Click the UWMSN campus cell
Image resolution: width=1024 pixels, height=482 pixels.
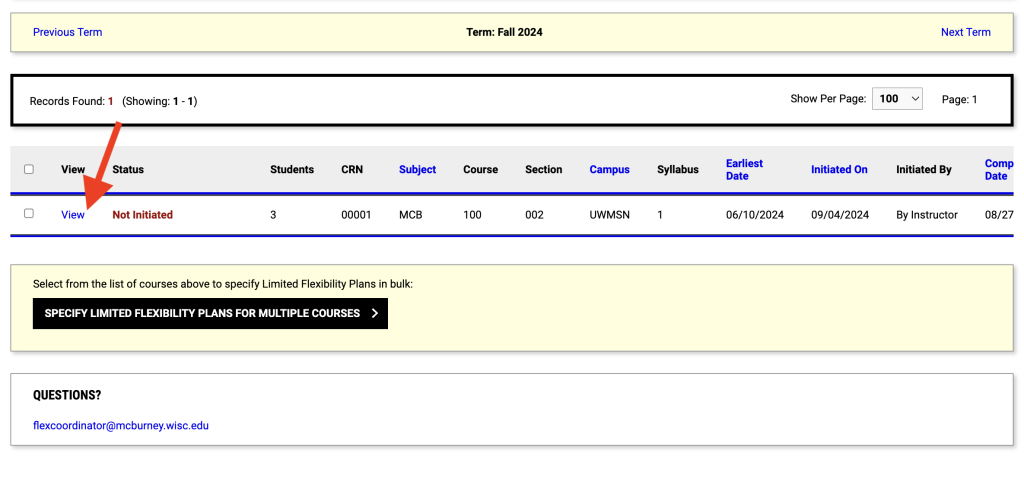tap(609, 214)
